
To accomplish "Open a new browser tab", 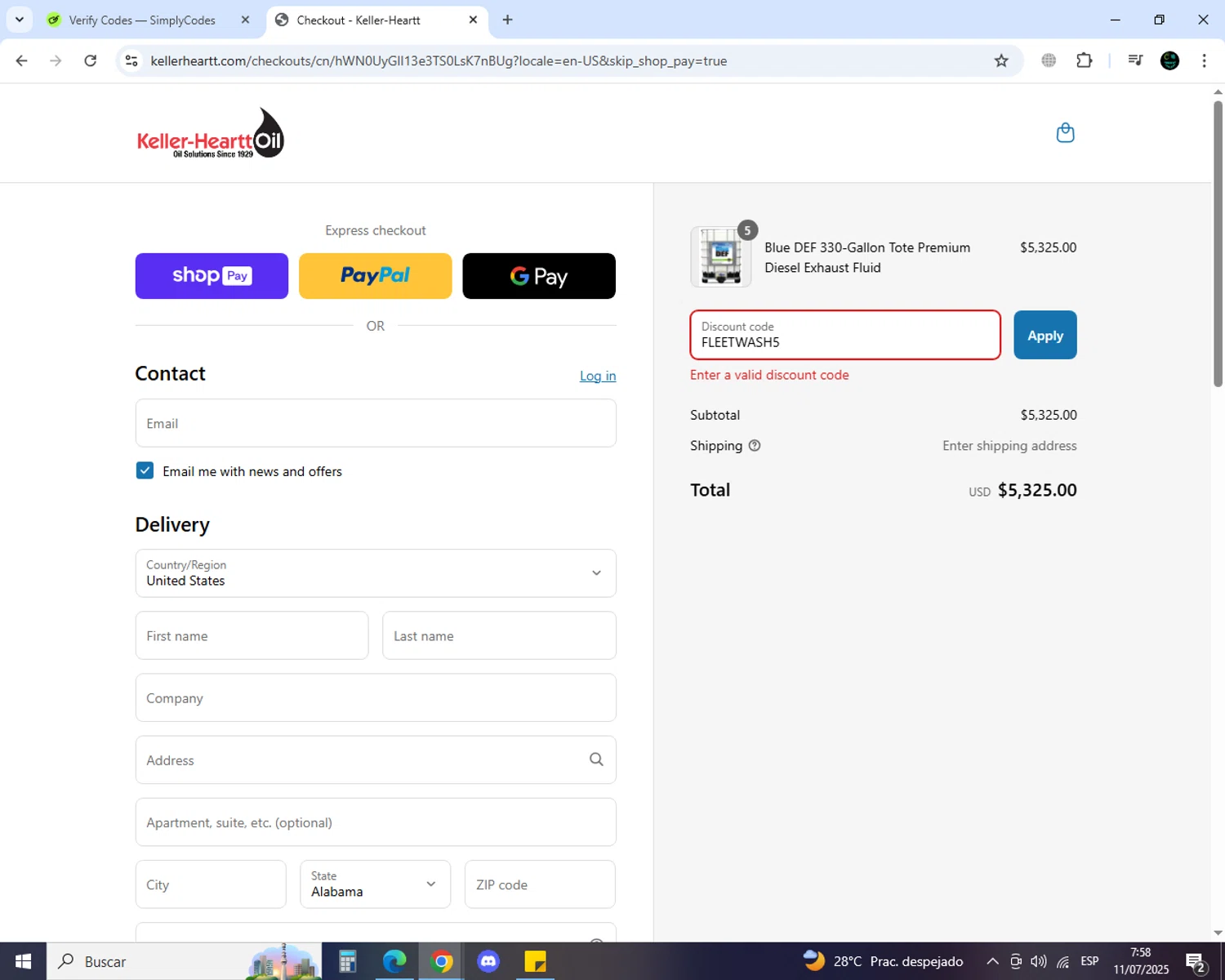I will click(507, 20).
